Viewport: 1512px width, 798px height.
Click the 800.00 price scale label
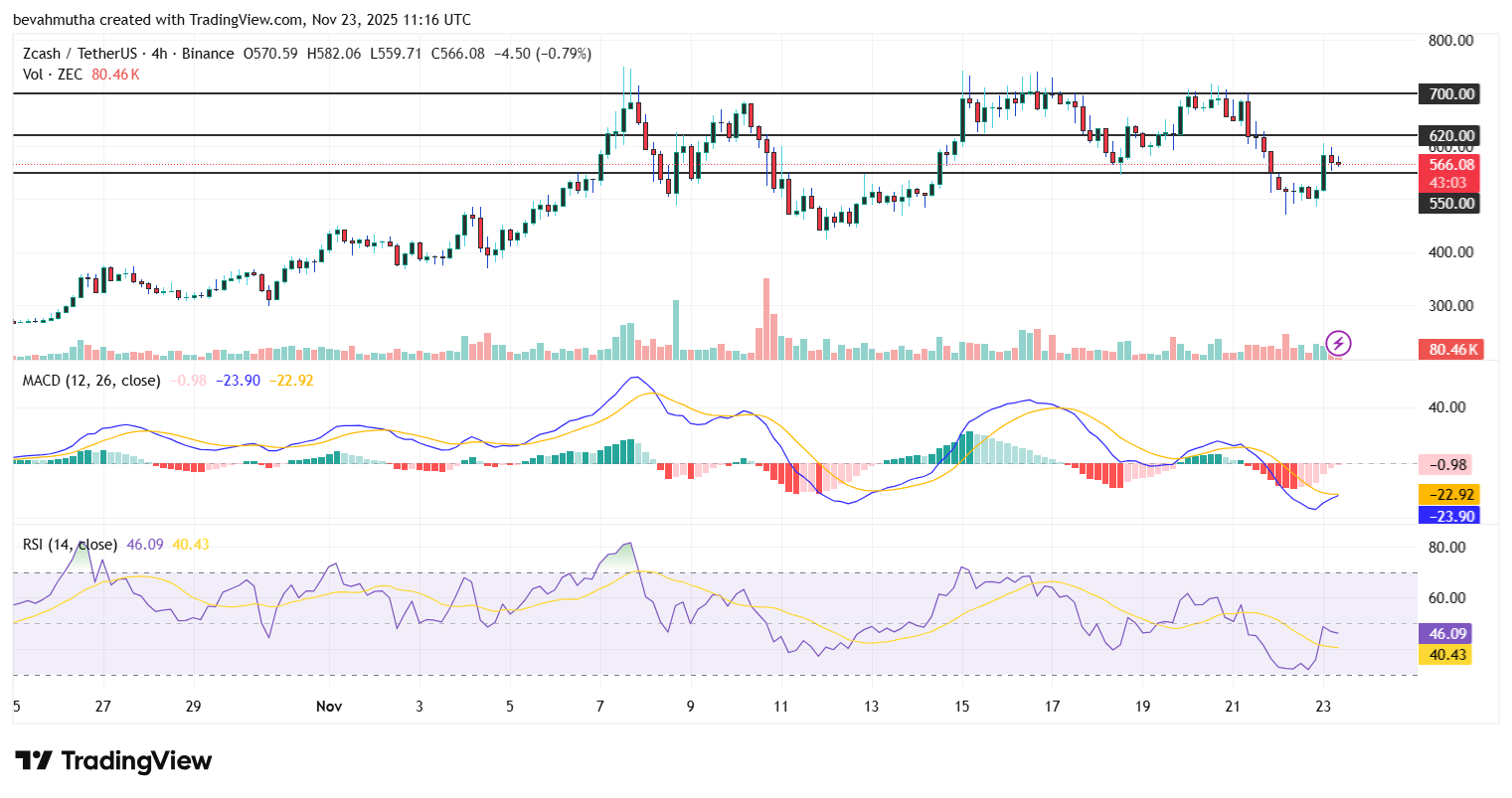(1450, 41)
